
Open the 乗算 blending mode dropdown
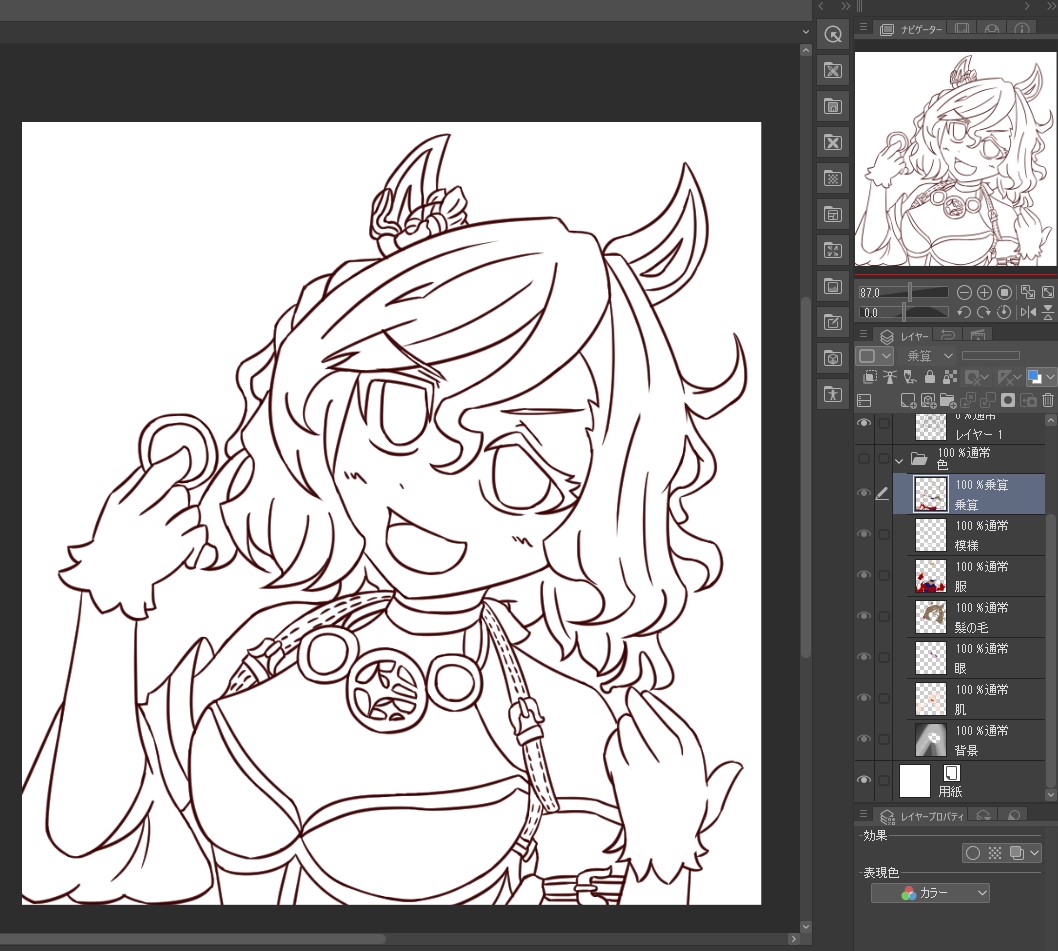click(929, 356)
